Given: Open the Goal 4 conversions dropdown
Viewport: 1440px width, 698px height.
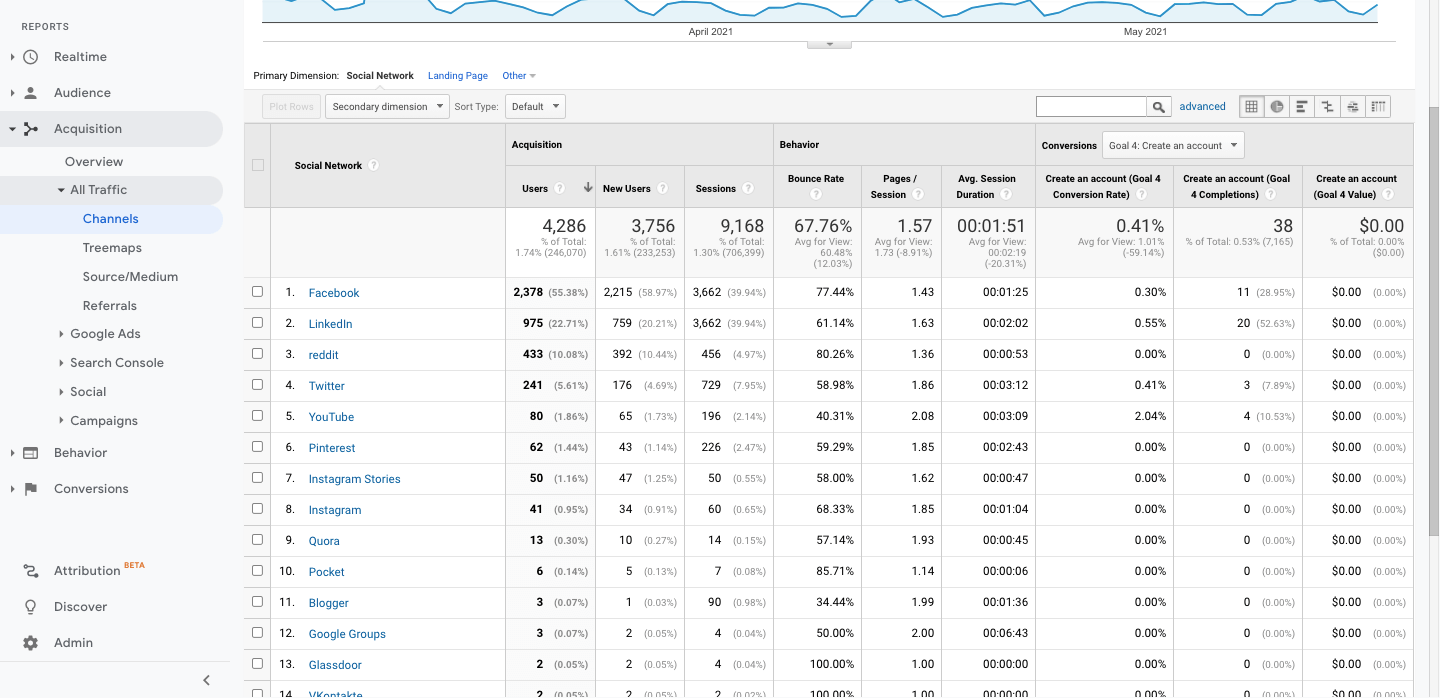Looking at the screenshot, I should 1173,145.
